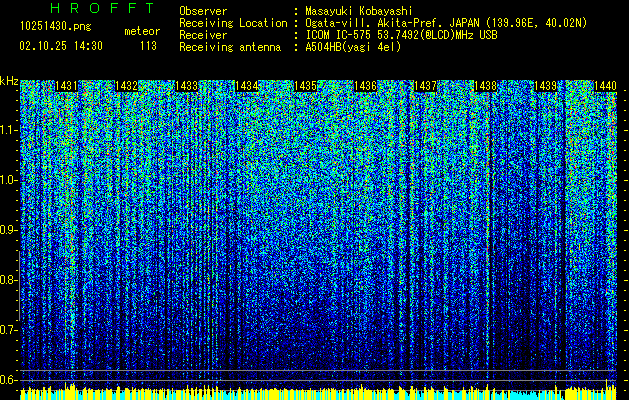Click the Receiving antenna label

click(x=230, y=47)
